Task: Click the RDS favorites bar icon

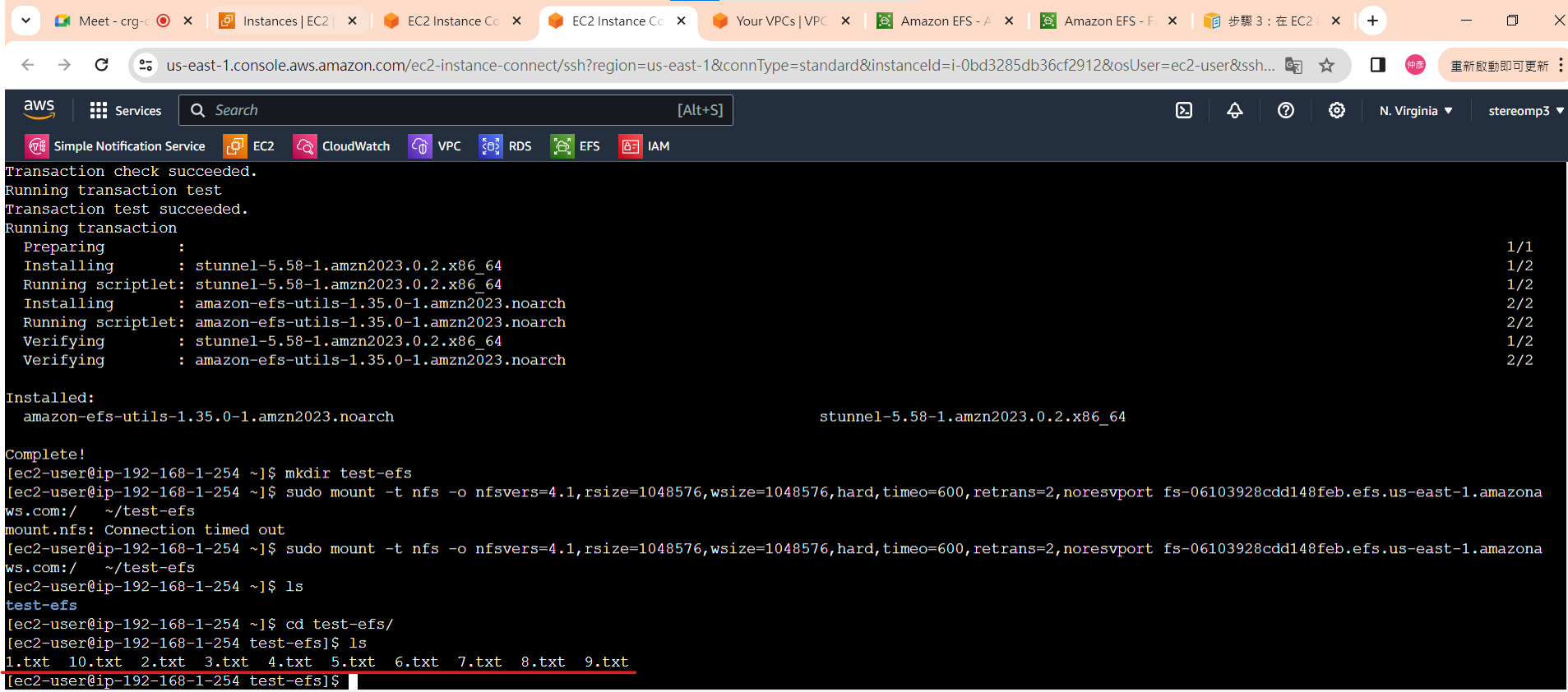Action: tap(491, 146)
